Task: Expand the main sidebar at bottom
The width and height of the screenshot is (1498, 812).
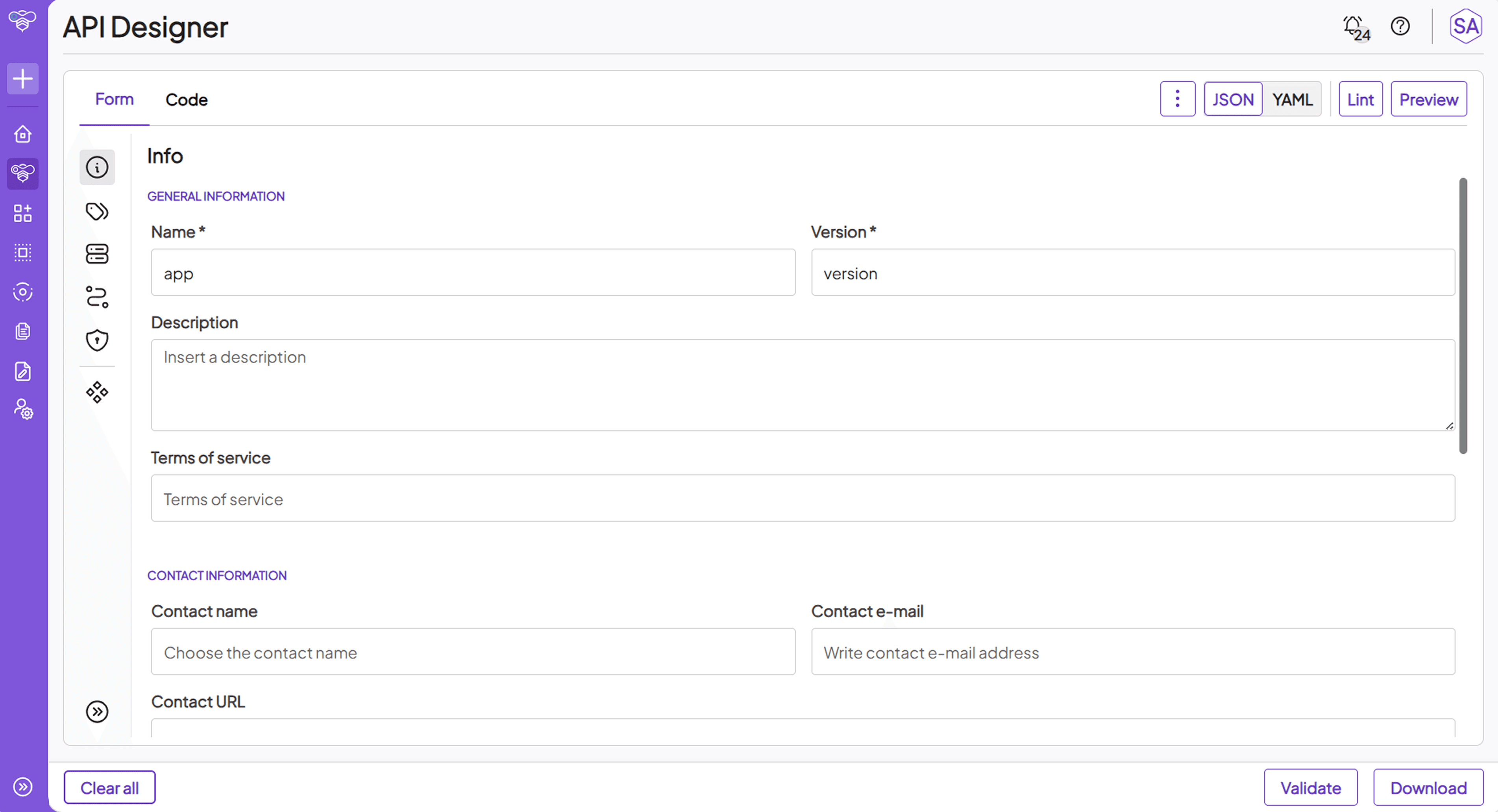Action: pos(23,786)
